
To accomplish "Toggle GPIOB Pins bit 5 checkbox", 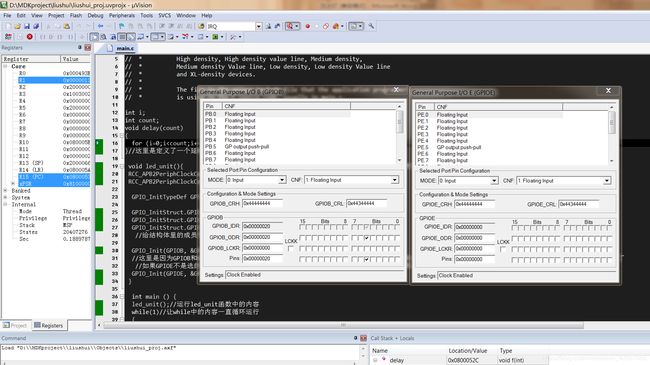I will tap(366, 259).
